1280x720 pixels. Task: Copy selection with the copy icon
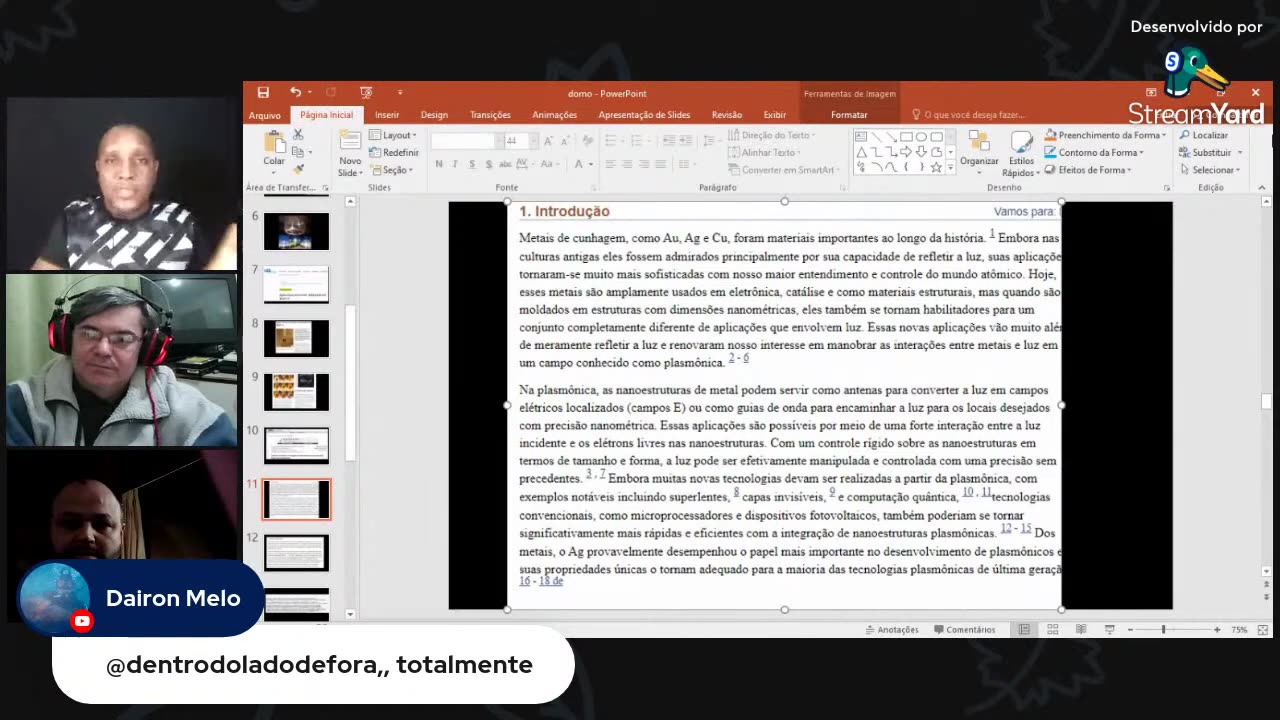[x=297, y=152]
